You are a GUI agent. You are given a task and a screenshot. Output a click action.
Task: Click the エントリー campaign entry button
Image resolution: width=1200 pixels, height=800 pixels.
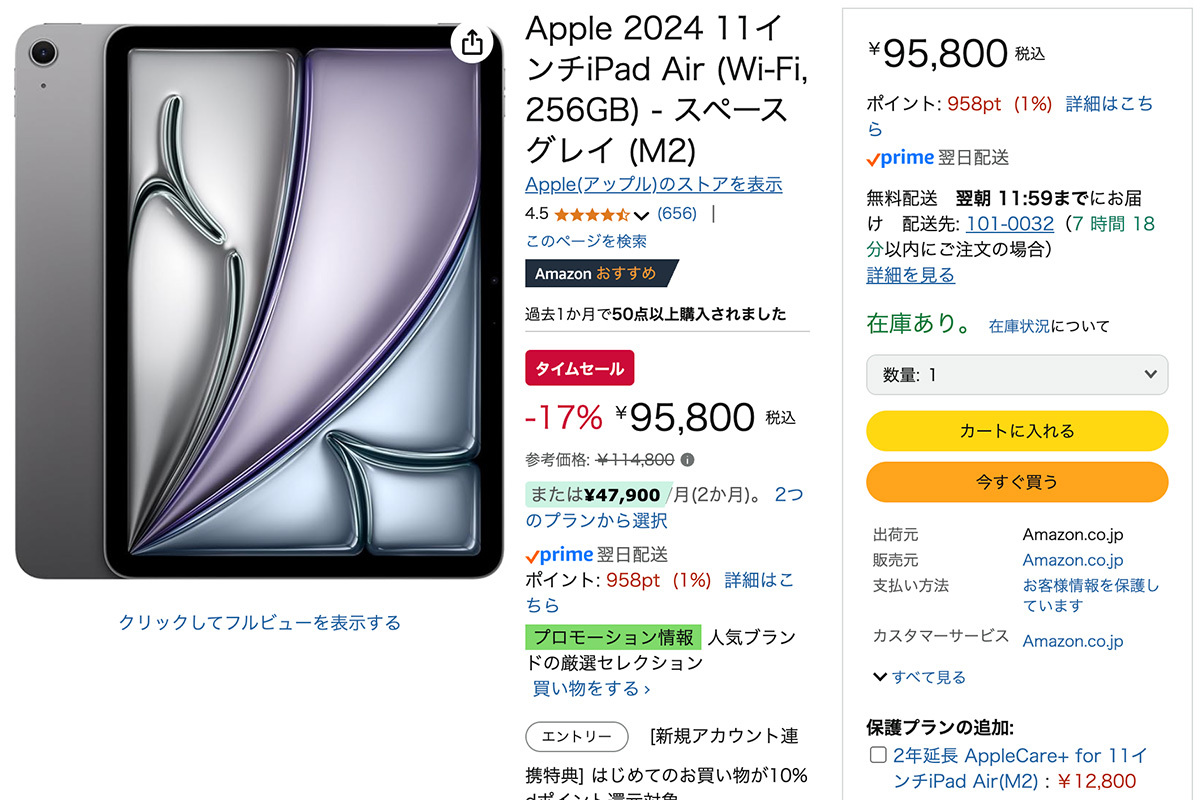577,737
